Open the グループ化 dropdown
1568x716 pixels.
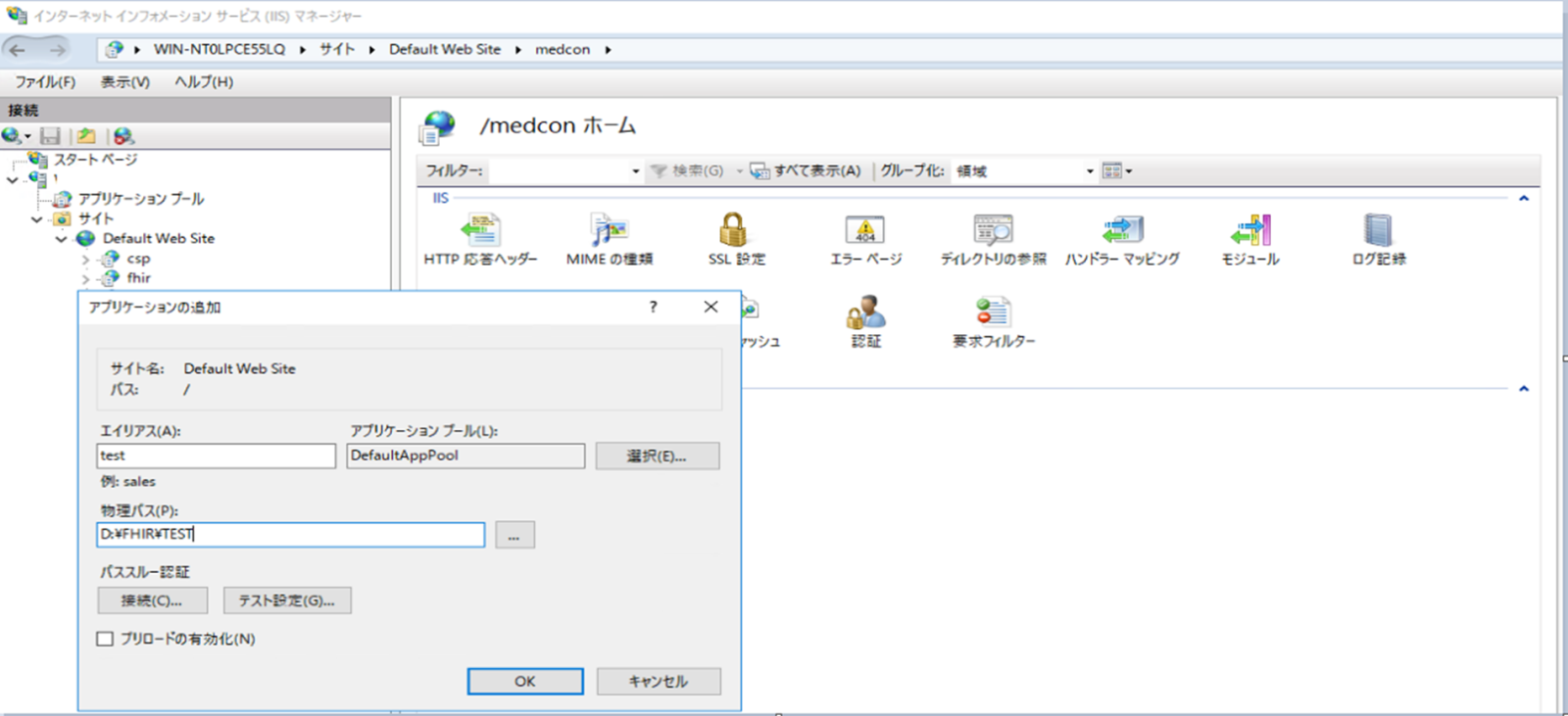pyautogui.click(x=1089, y=171)
